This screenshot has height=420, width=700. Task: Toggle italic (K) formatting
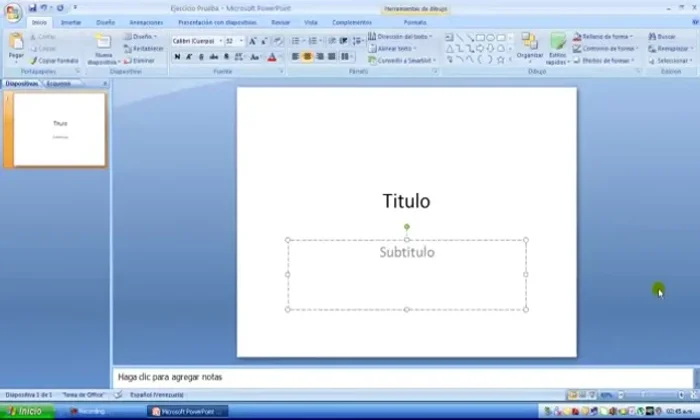190,57
